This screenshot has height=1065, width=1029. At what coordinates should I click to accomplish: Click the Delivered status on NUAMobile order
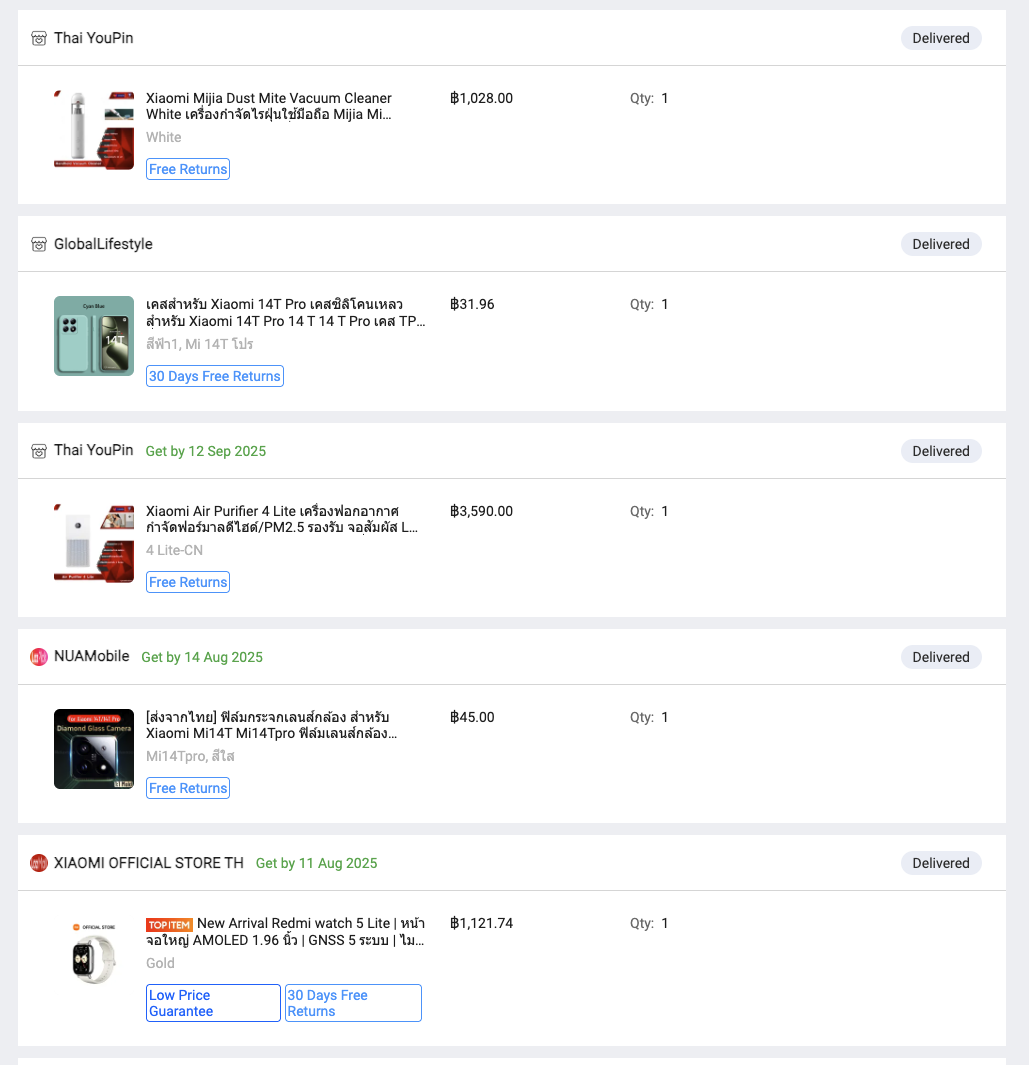tap(941, 657)
